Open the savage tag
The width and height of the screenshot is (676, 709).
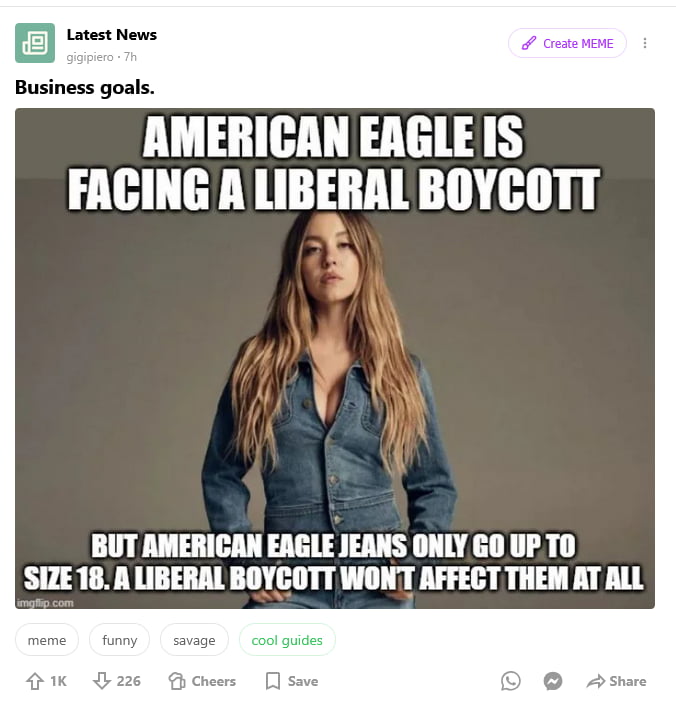(x=194, y=640)
